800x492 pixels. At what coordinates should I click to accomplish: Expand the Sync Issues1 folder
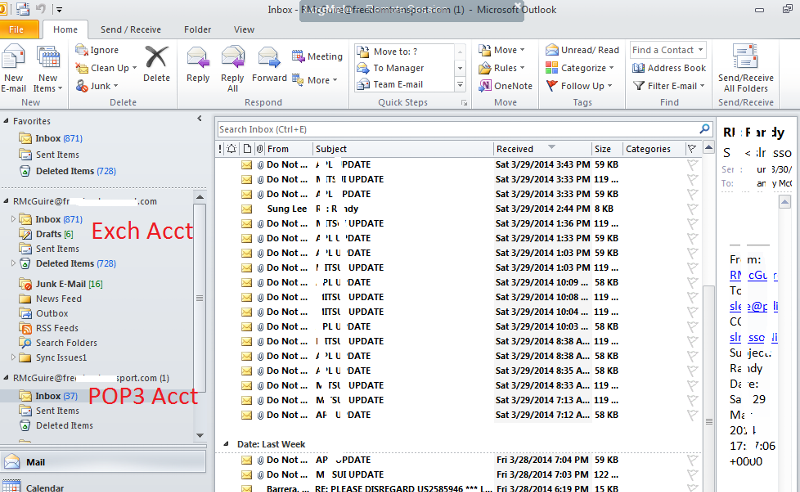13,357
